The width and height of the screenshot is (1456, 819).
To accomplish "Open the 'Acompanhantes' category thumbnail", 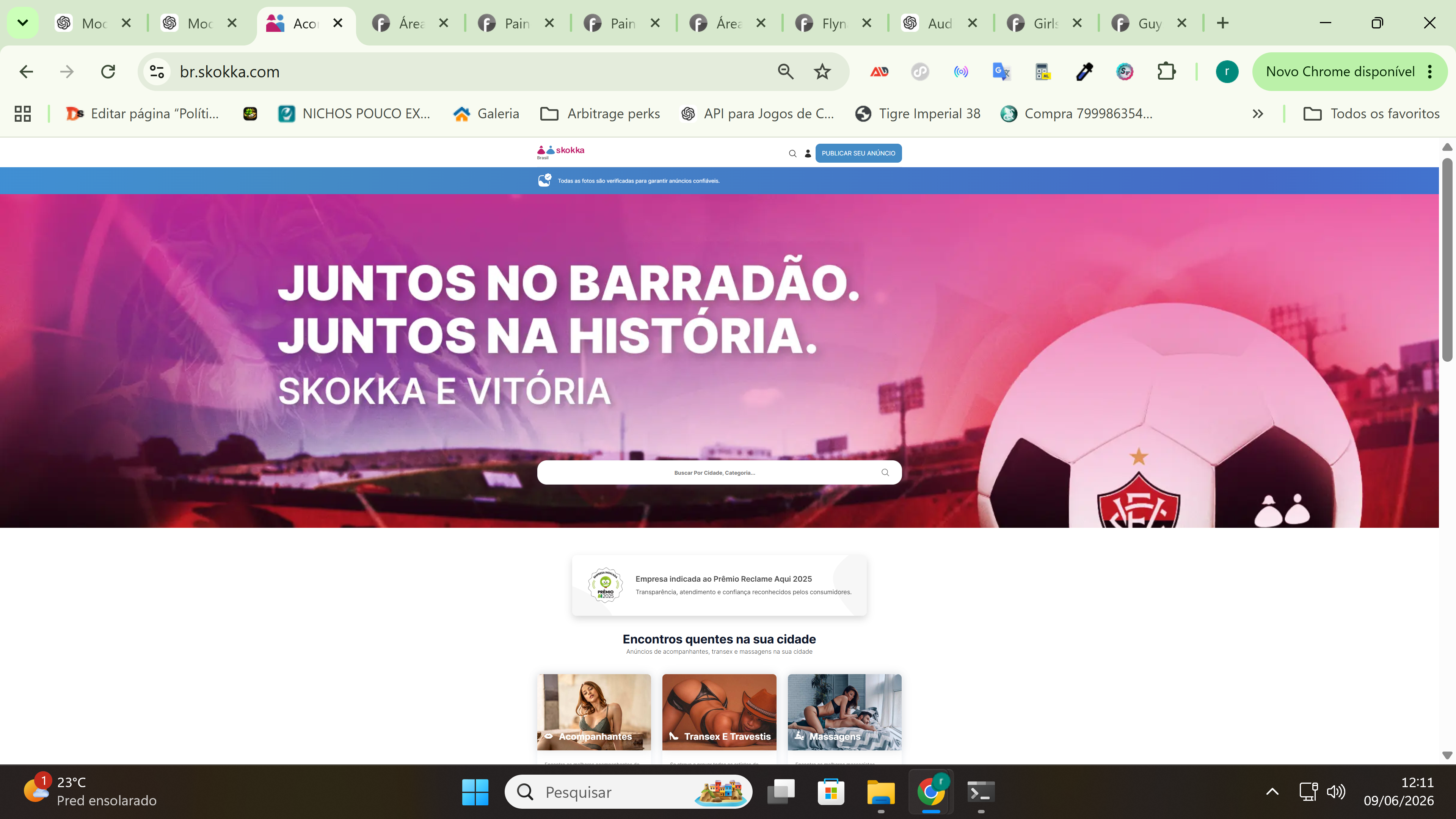I will click(594, 712).
